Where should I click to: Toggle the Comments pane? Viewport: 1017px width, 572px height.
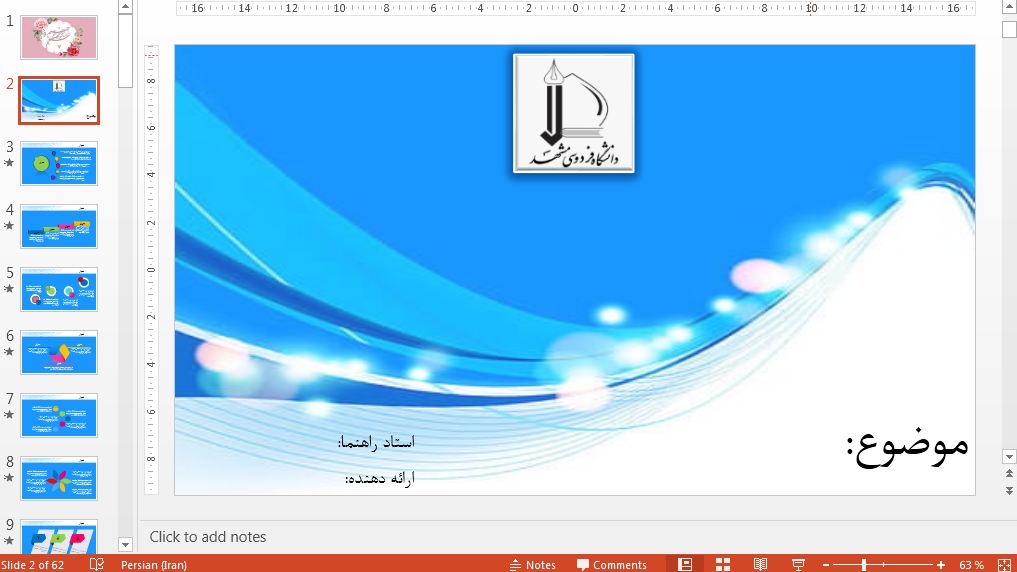click(611, 564)
